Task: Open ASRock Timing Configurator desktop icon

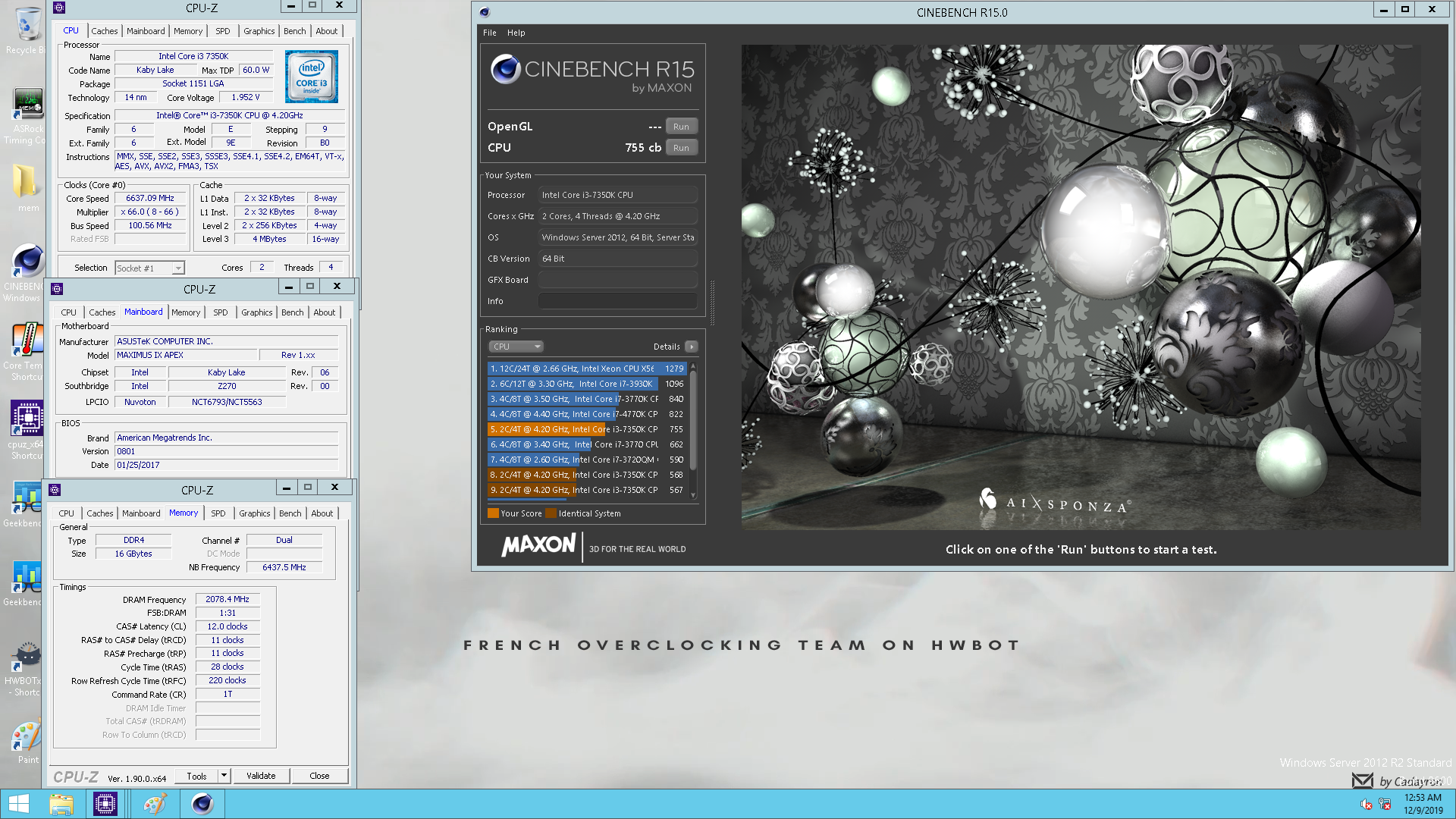Action: (x=27, y=116)
